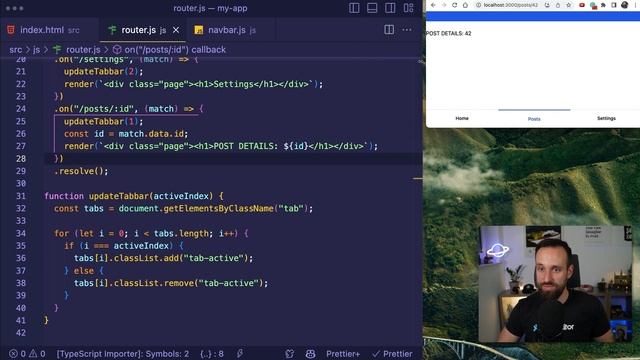Reload the browser page
This screenshot has height=360, width=640.
coord(454,5)
